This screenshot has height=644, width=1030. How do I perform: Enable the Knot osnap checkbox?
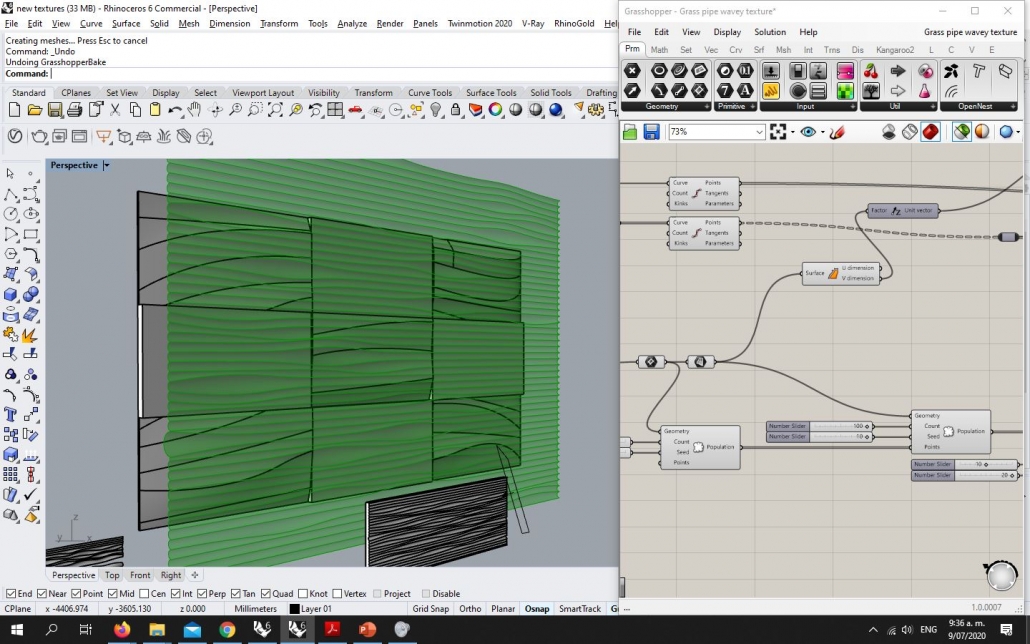pyautogui.click(x=304, y=594)
